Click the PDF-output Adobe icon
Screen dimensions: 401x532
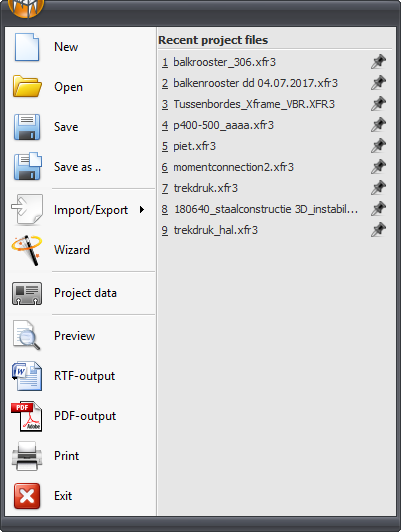pos(27,416)
